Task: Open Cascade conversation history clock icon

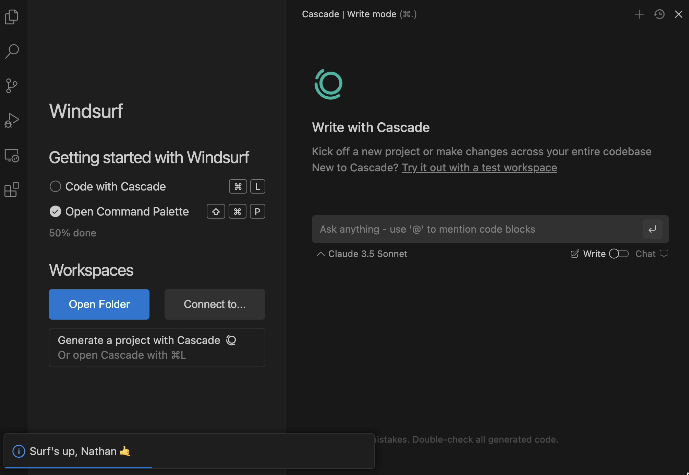Action: click(659, 14)
